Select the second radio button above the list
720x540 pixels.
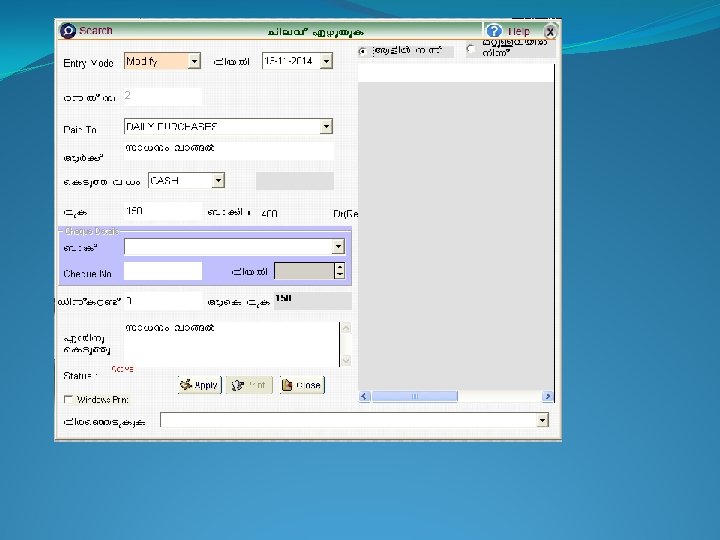point(471,48)
